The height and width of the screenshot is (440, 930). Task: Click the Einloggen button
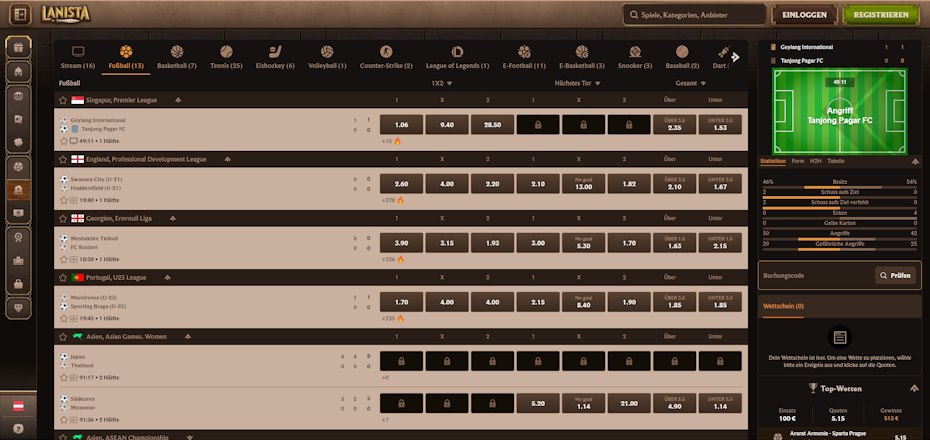(804, 15)
